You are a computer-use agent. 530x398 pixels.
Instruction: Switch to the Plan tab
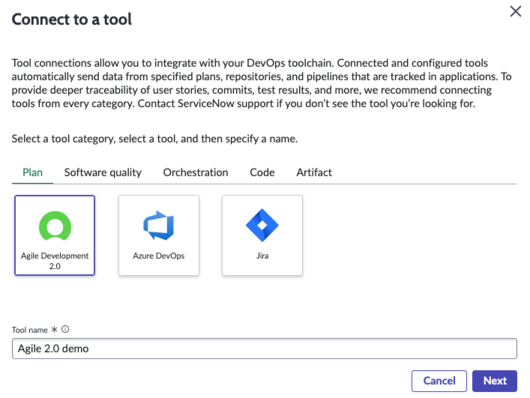[x=32, y=173]
